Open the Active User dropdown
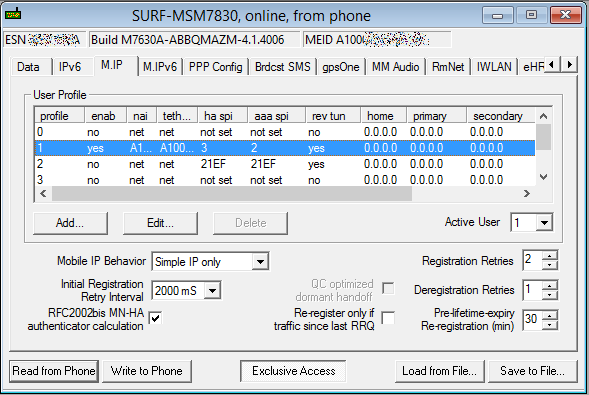The image size is (589, 395). [544, 223]
